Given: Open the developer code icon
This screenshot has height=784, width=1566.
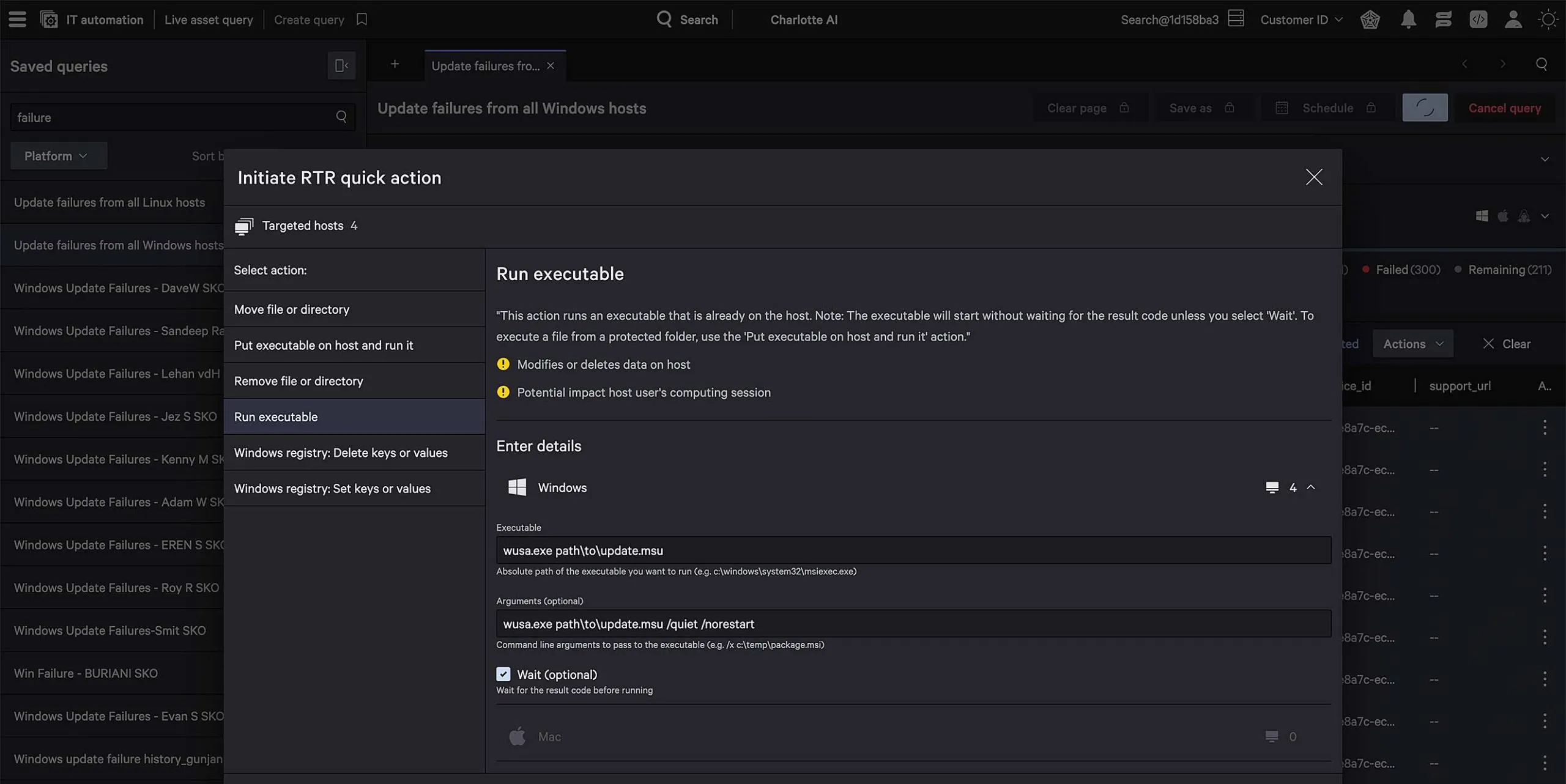Looking at the screenshot, I should [x=1479, y=20].
